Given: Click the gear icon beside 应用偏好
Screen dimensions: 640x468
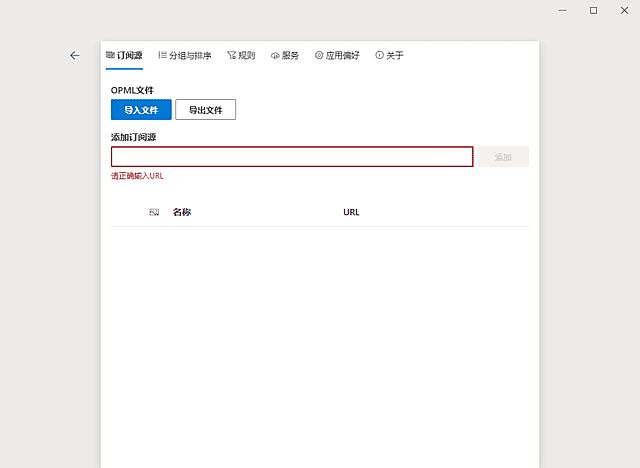Looking at the screenshot, I should [319, 56].
